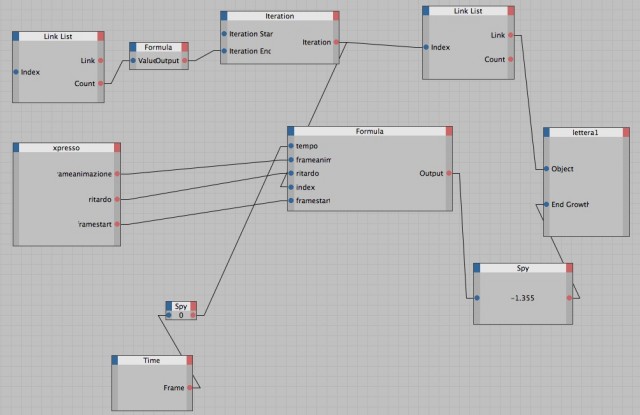Open red outputs menu on xpresso node
Viewport: 640px width, 415px height.
click(117, 147)
